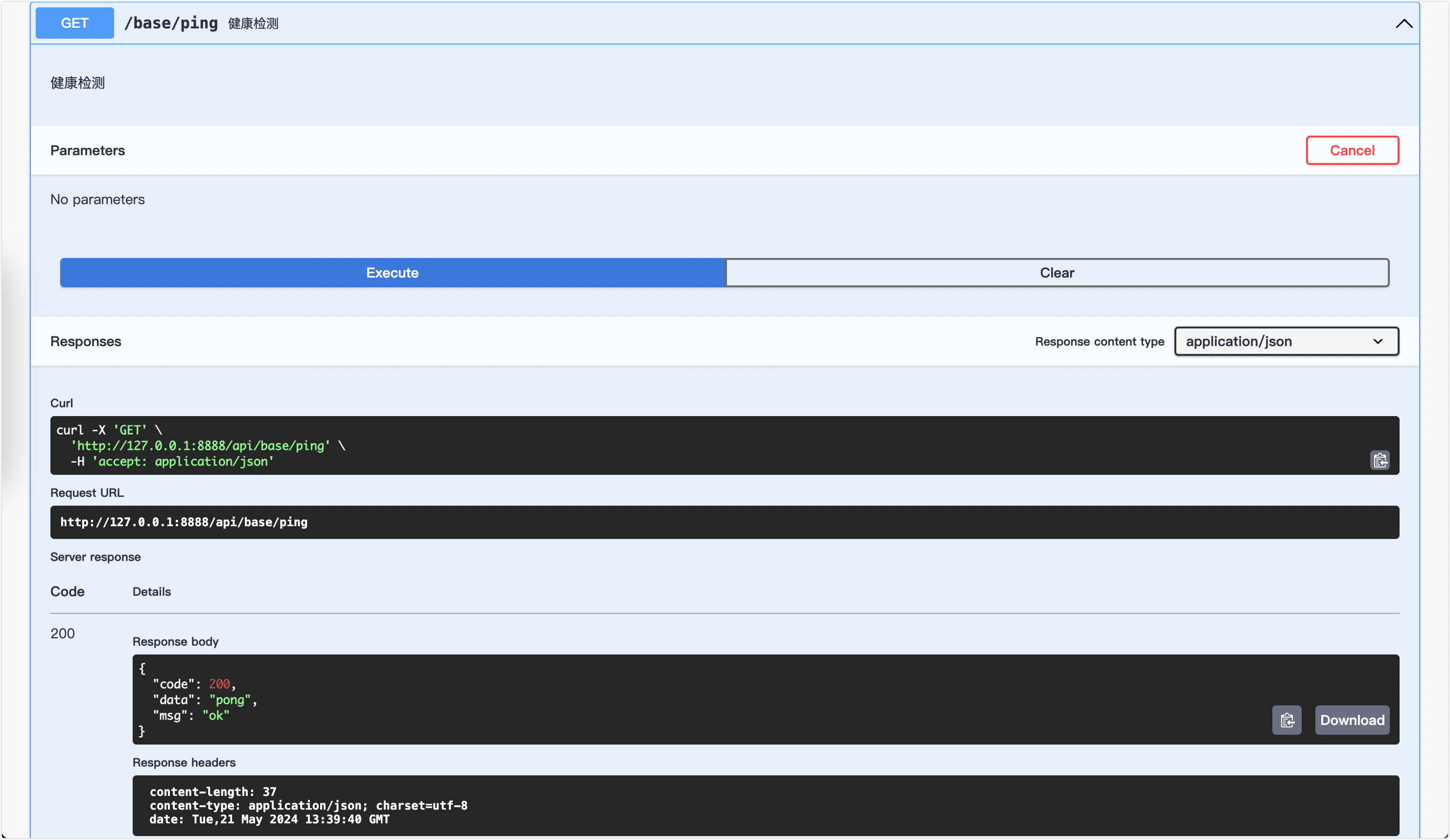
Task: Click the content-type header line
Action: click(308, 805)
